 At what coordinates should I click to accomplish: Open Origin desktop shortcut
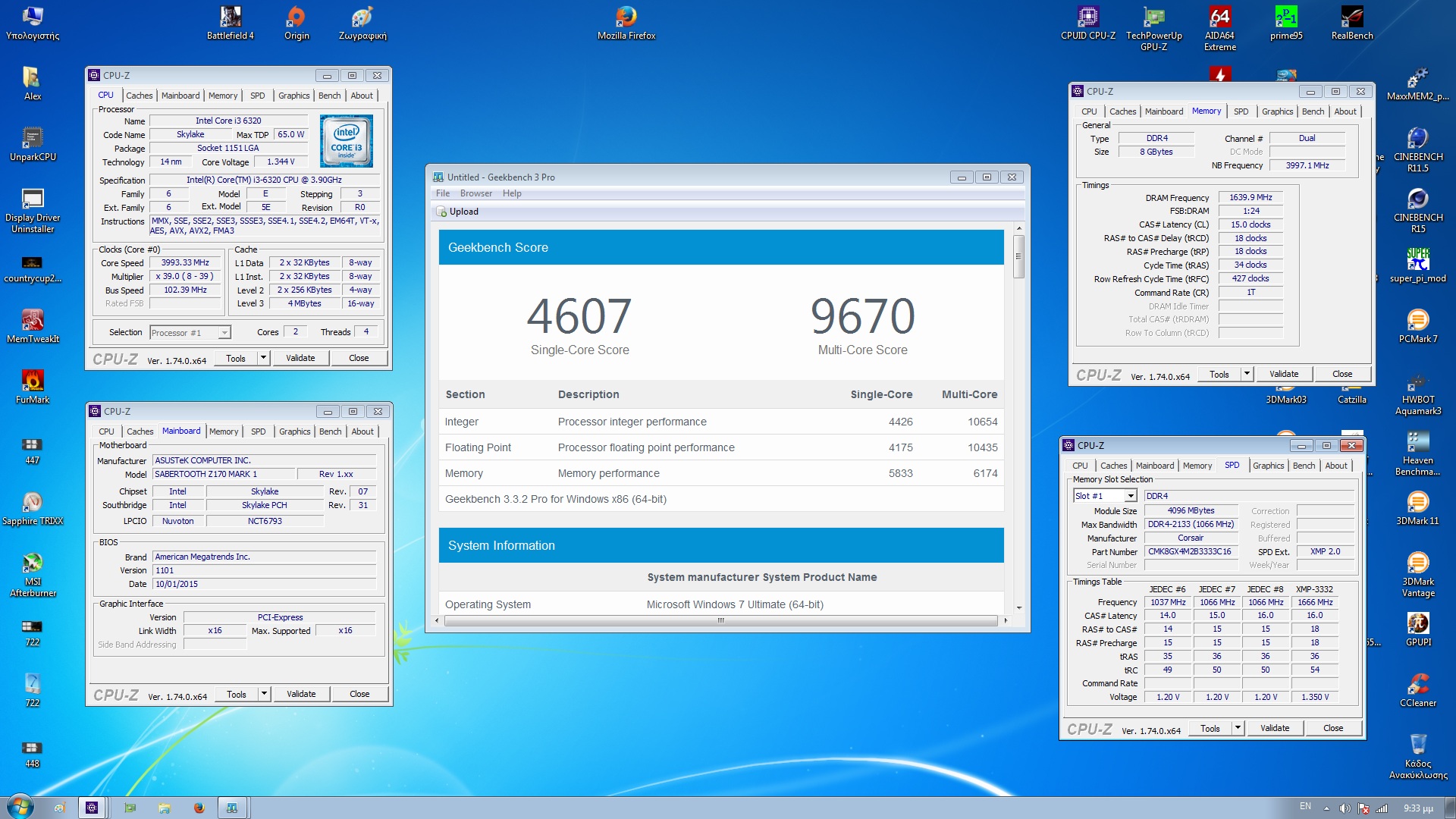(297, 23)
